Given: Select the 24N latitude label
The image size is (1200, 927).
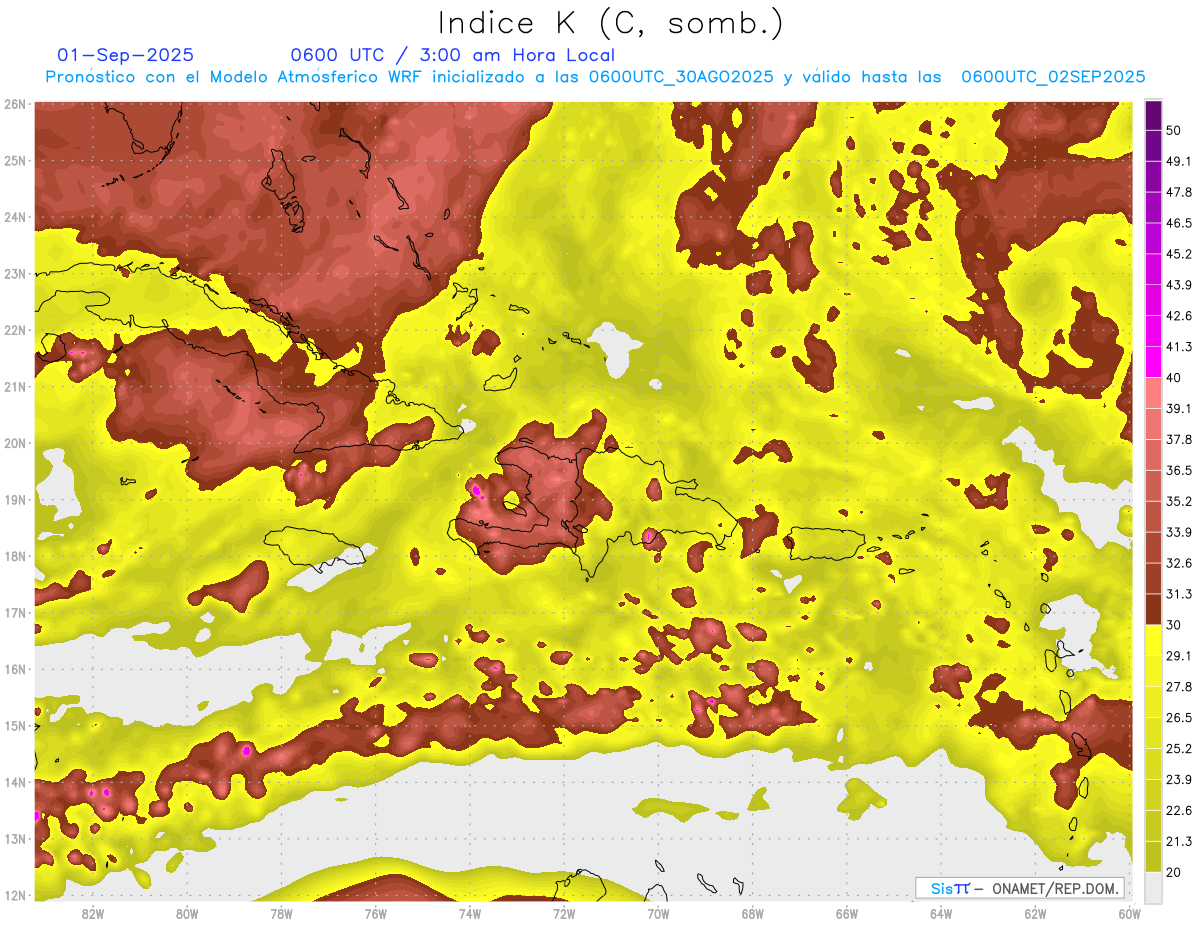Looking at the screenshot, I should click(x=15, y=217).
